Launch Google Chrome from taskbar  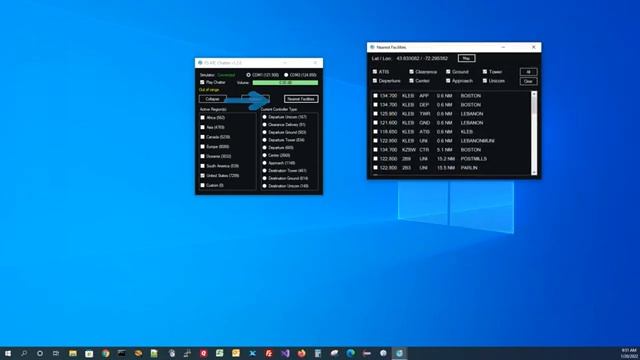(x=106, y=353)
